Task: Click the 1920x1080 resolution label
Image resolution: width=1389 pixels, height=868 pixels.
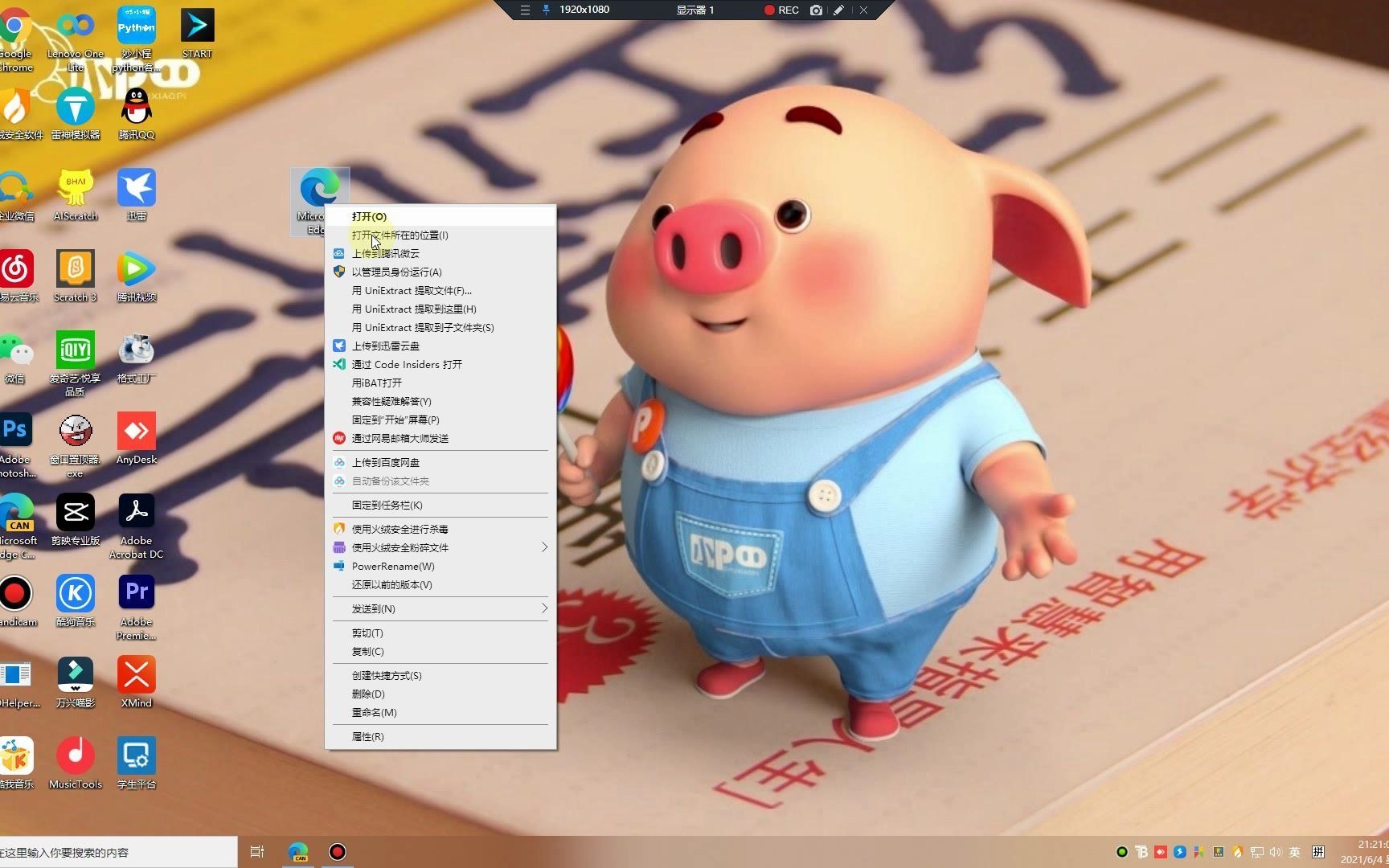Action: [x=584, y=10]
